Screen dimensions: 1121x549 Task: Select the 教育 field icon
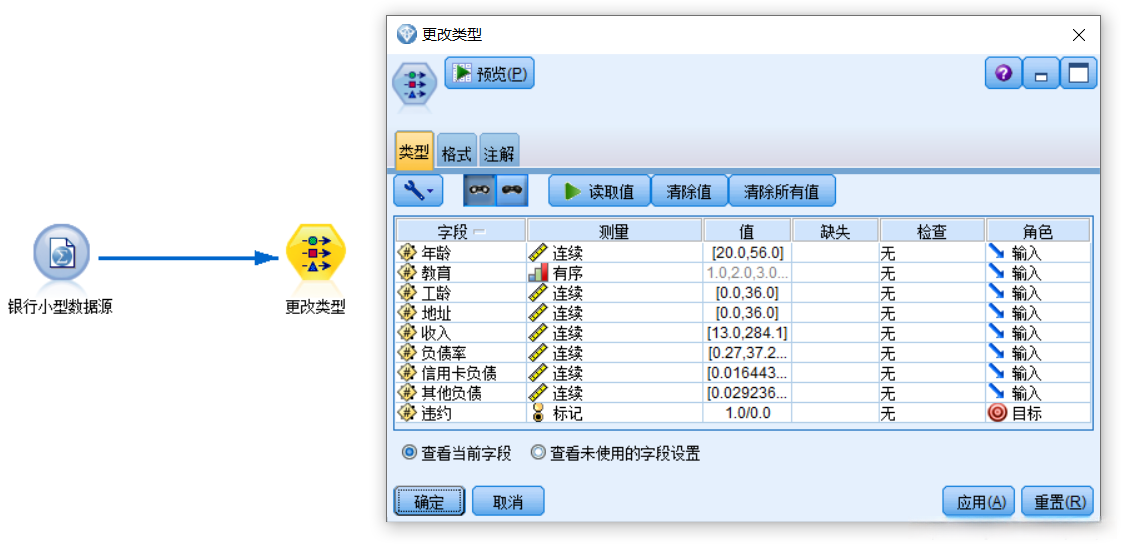408,273
